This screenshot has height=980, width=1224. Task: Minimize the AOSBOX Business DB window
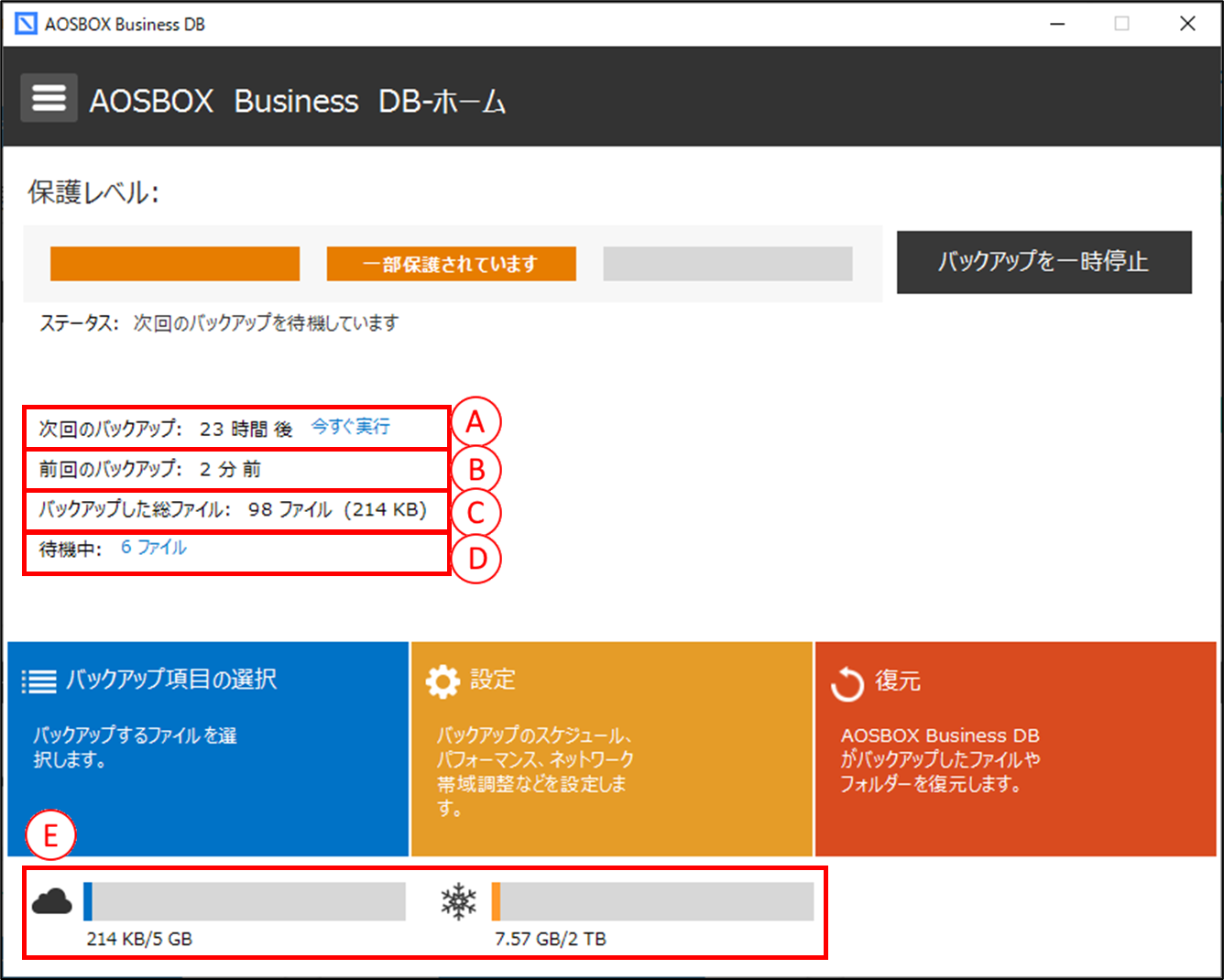[x=1057, y=24]
